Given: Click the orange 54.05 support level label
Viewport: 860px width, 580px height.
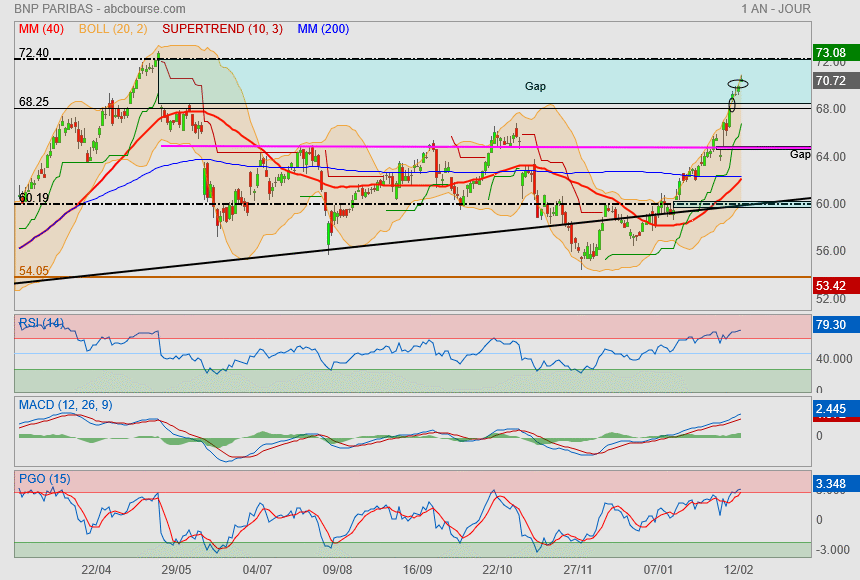Looking at the screenshot, I should (33, 271).
